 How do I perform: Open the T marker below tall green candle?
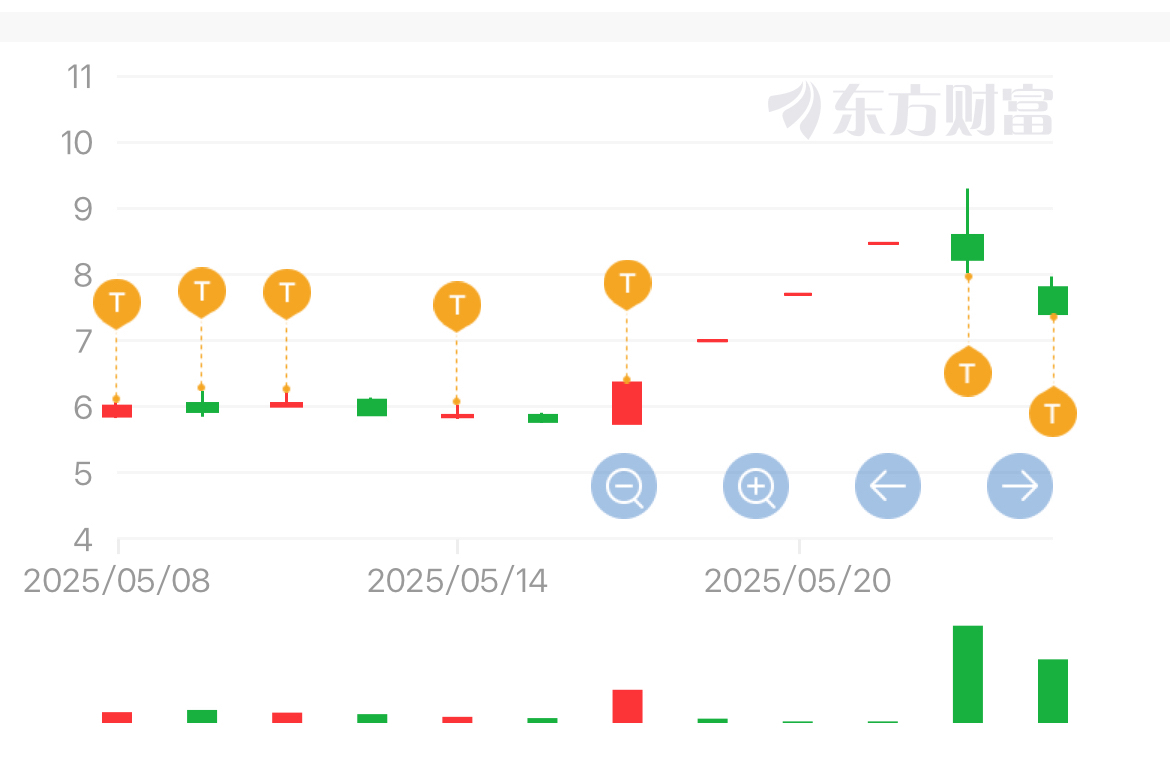(968, 372)
